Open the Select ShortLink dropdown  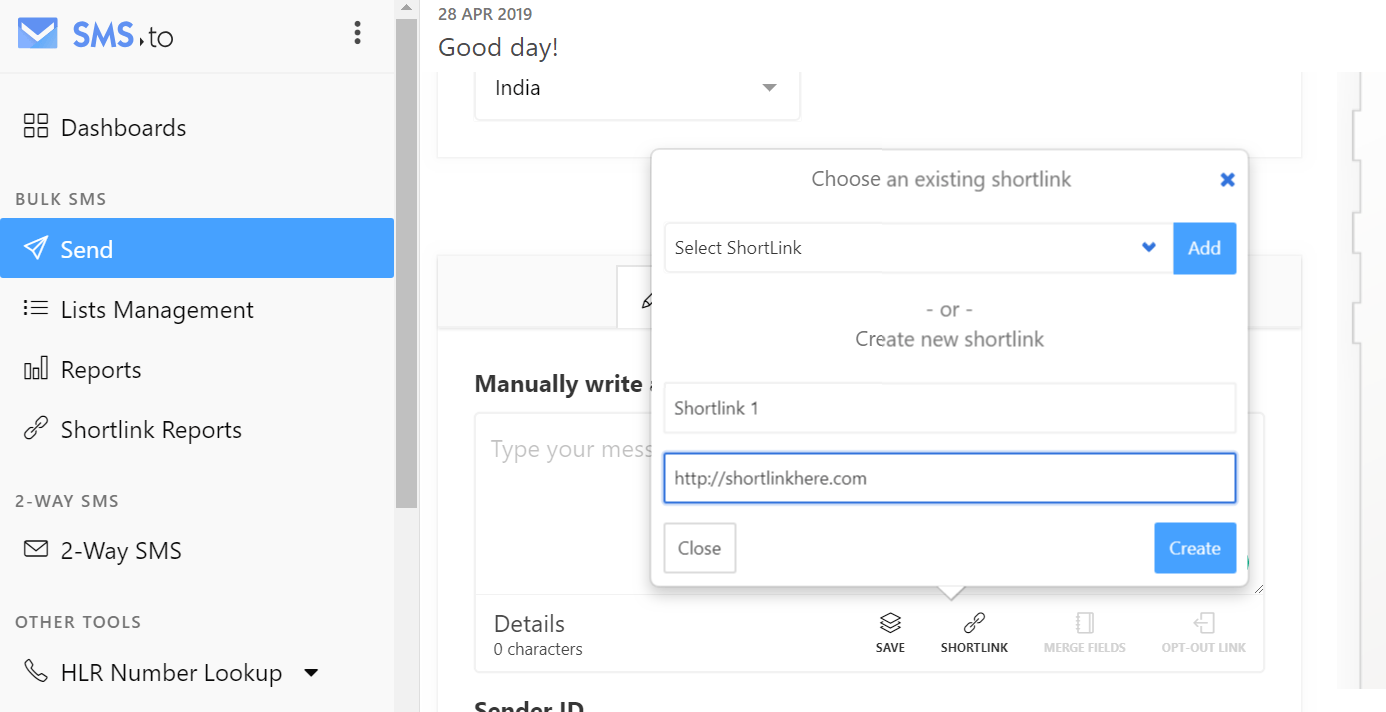coord(918,248)
